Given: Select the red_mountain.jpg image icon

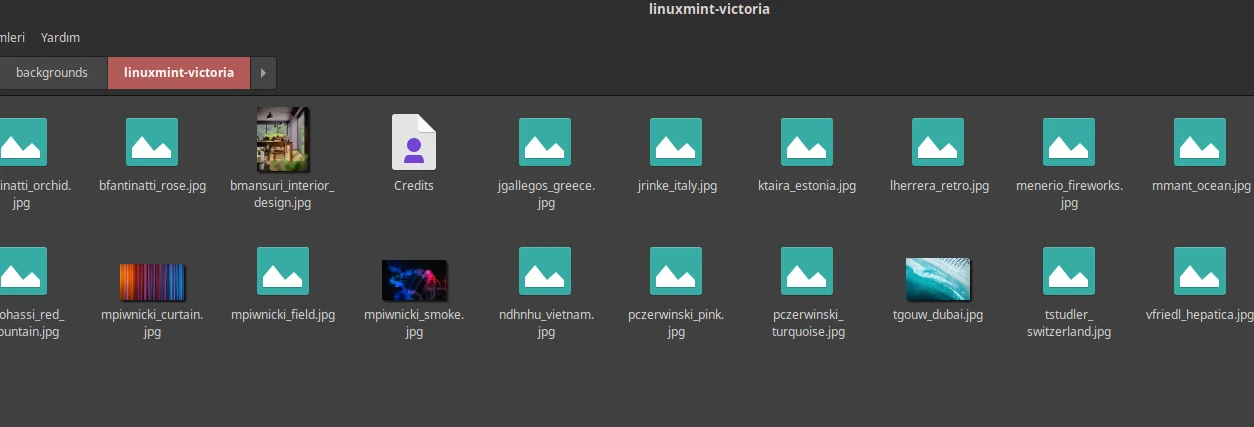Looking at the screenshot, I should click(x=23, y=271).
